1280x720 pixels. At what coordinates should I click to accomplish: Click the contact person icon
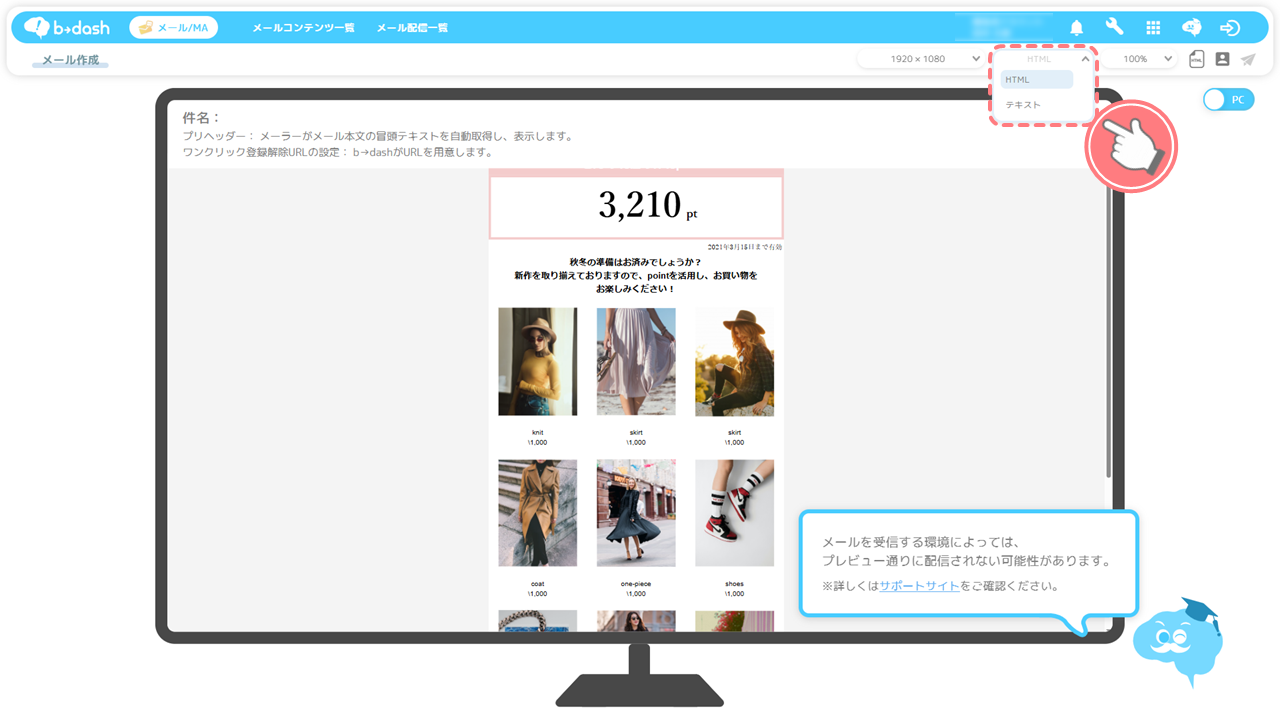point(1222,59)
